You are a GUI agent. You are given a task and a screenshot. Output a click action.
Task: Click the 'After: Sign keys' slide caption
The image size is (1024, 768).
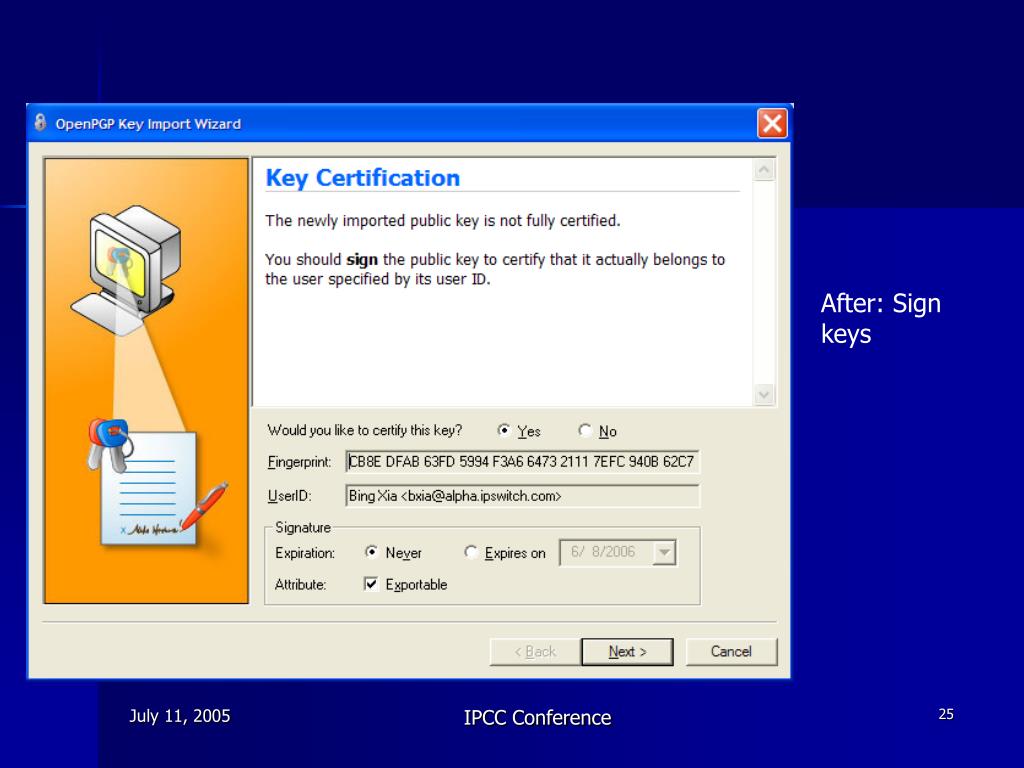(880, 319)
